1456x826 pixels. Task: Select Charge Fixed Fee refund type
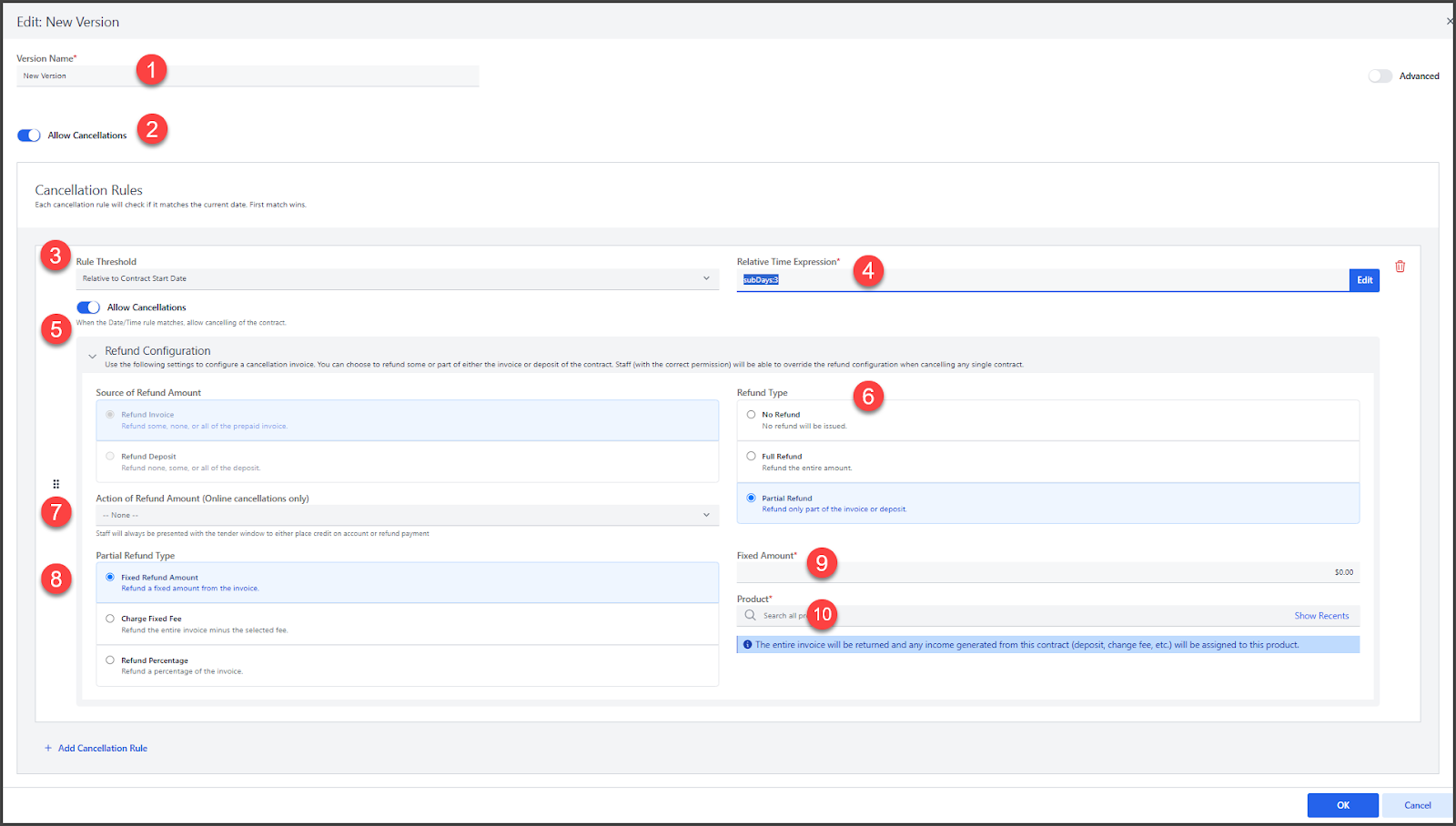(110, 619)
